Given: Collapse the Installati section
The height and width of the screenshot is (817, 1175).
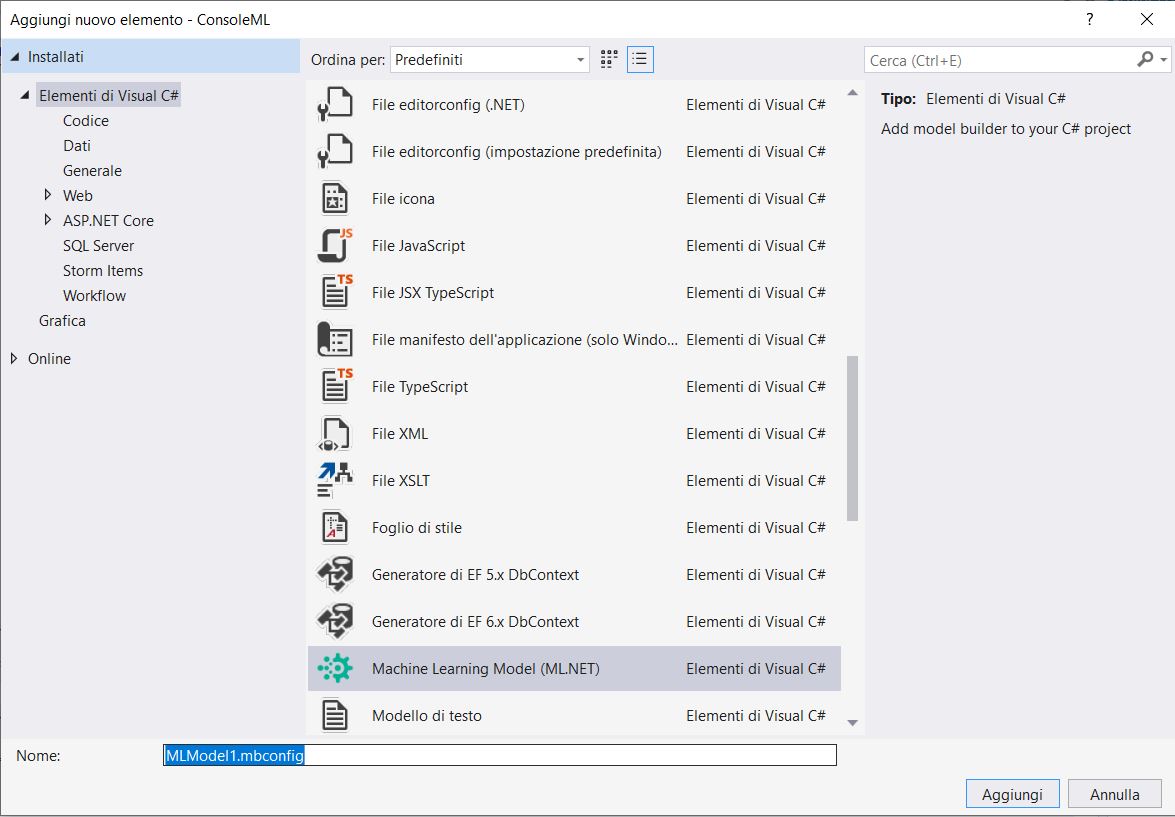Looking at the screenshot, I should click(15, 57).
